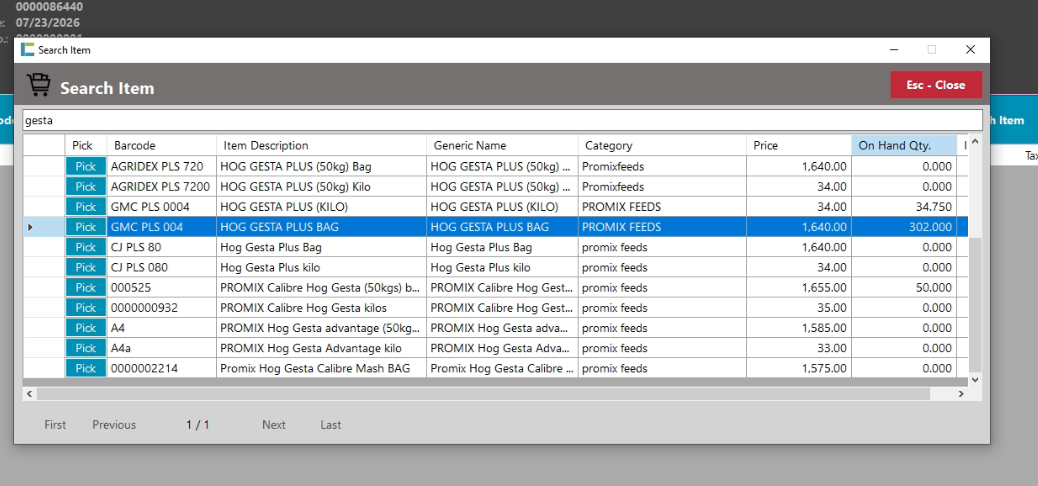The width and height of the screenshot is (1038, 486).
Task: Sort by Category column header
Action: [663, 146]
